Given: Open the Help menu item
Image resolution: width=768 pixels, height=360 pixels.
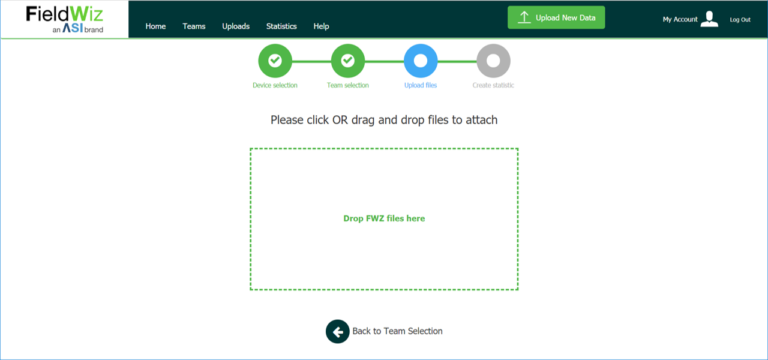Looking at the screenshot, I should tap(321, 26).
